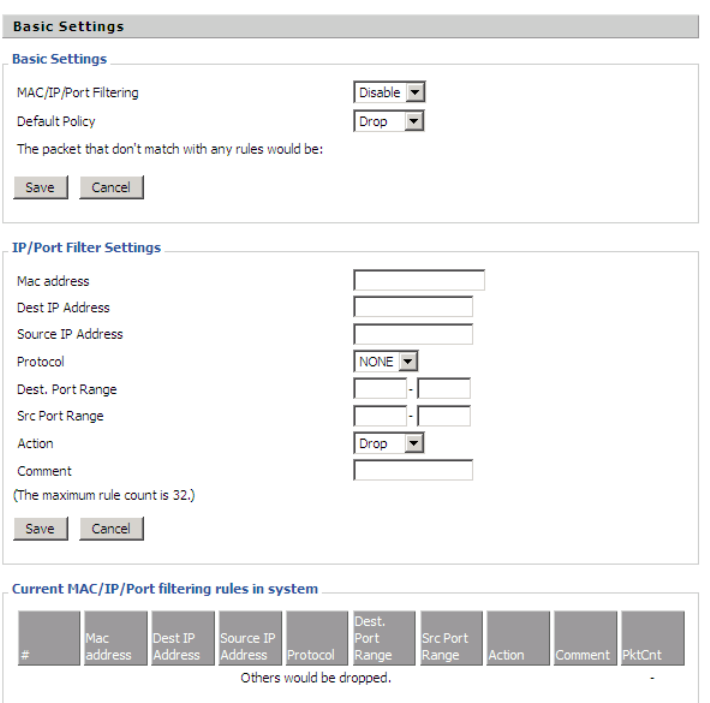This screenshot has height=703, width=710.
Task: Click the Comment text field
Action: coord(413,470)
